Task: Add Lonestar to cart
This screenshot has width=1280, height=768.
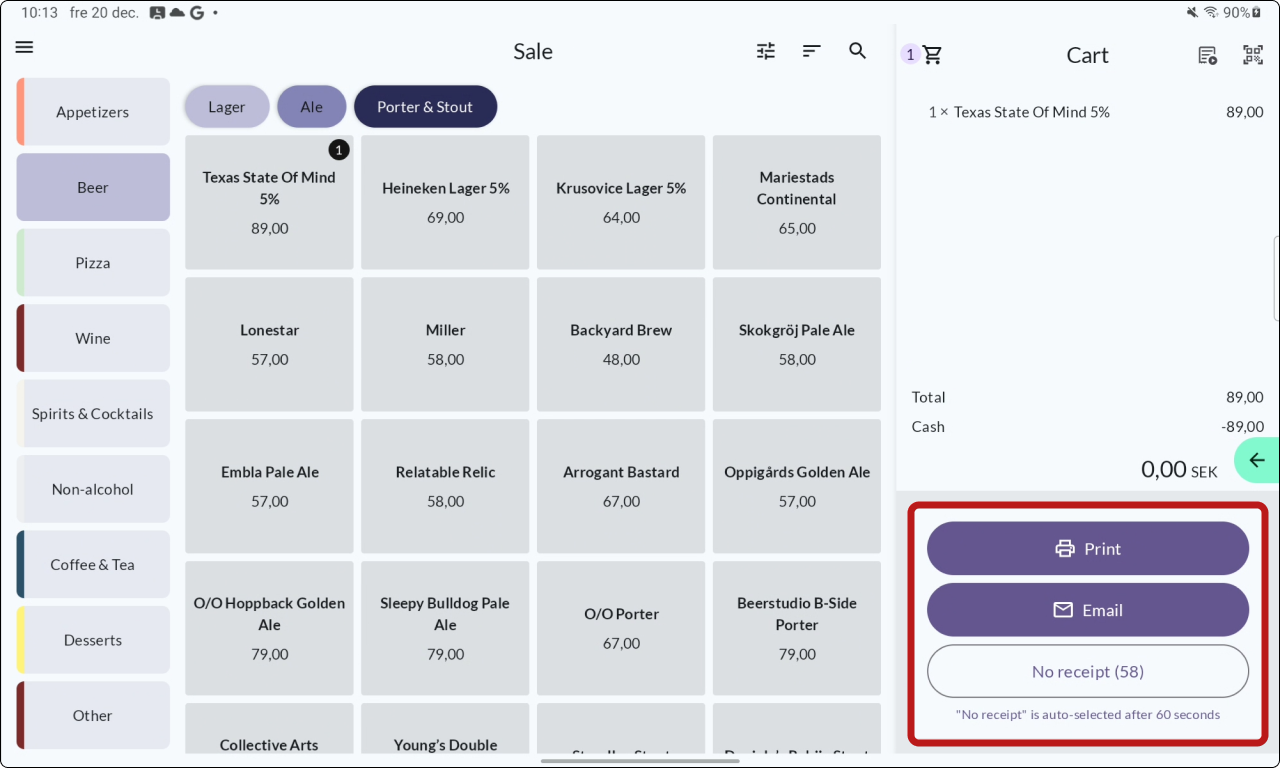Action: tap(269, 344)
